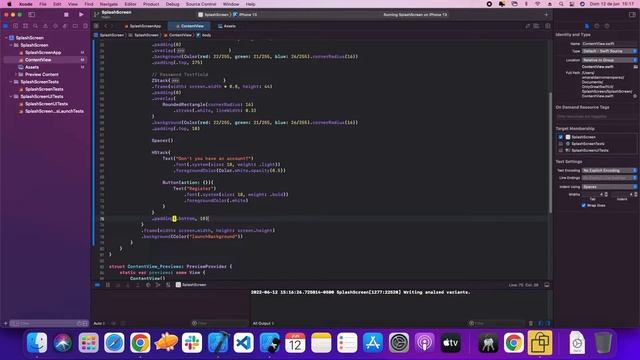
Task: Edit the file Name field in inspector
Action: pos(609,44)
